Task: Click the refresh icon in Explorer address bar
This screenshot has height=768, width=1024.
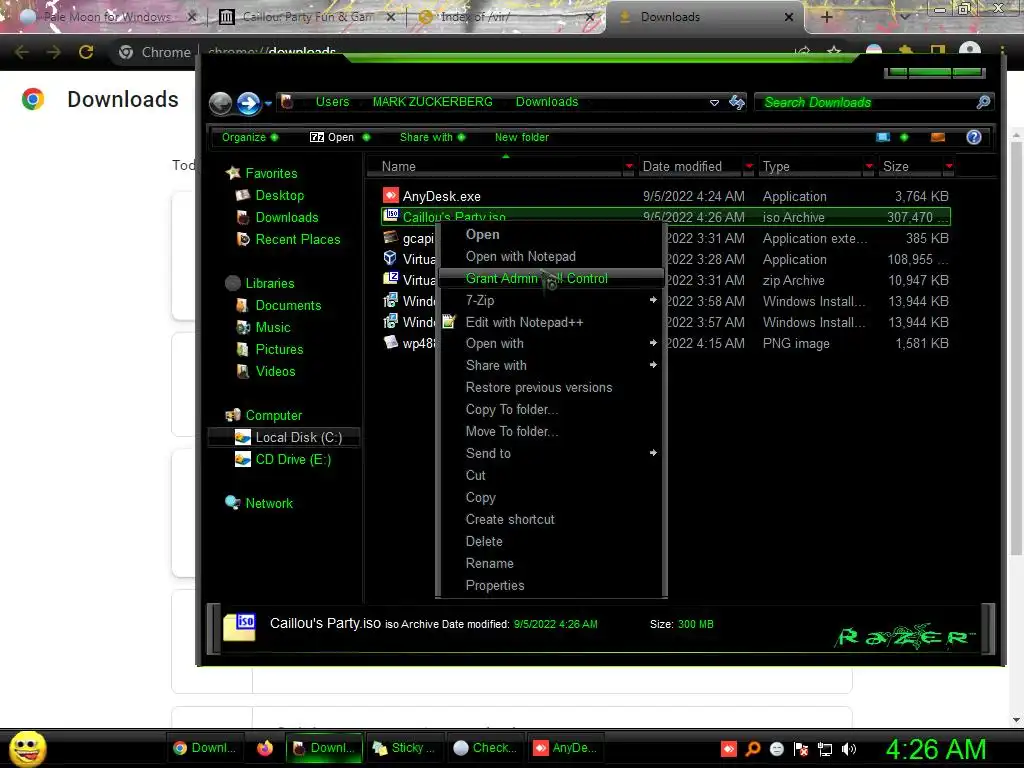Action: (x=737, y=102)
